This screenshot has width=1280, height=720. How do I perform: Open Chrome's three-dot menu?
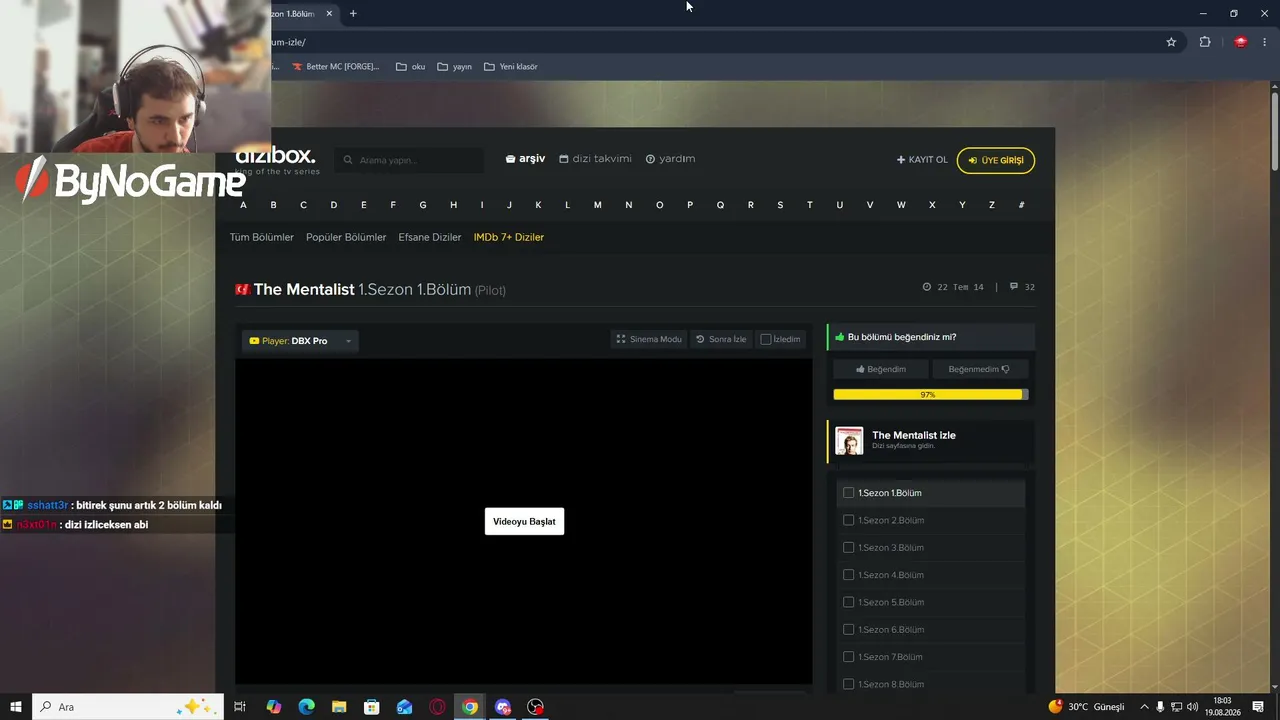pyautogui.click(x=1264, y=42)
